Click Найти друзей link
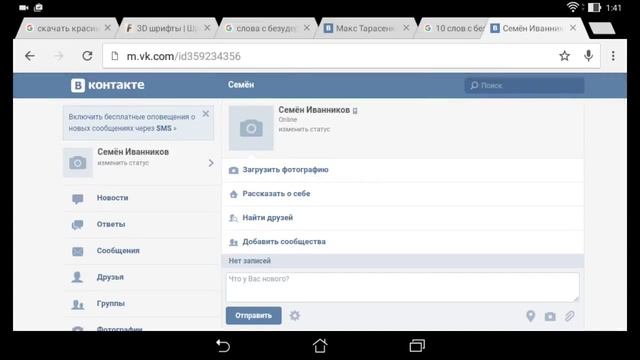The width and height of the screenshot is (640, 360). (268, 218)
